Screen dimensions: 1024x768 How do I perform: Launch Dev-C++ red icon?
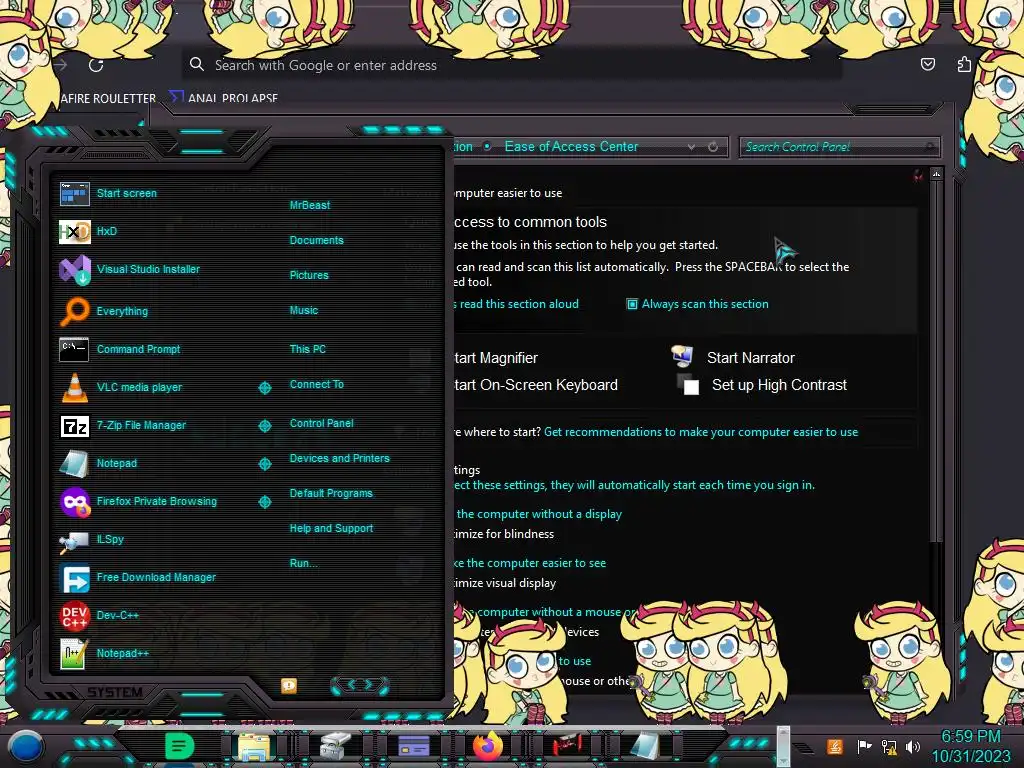pyautogui.click(x=74, y=616)
